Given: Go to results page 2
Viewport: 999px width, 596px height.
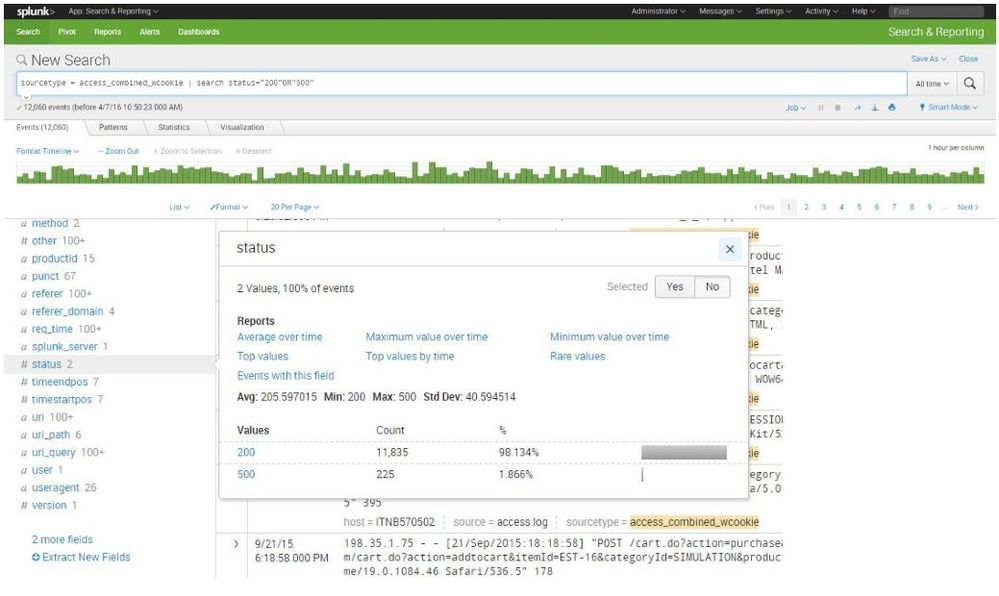Looking at the screenshot, I should point(806,207).
